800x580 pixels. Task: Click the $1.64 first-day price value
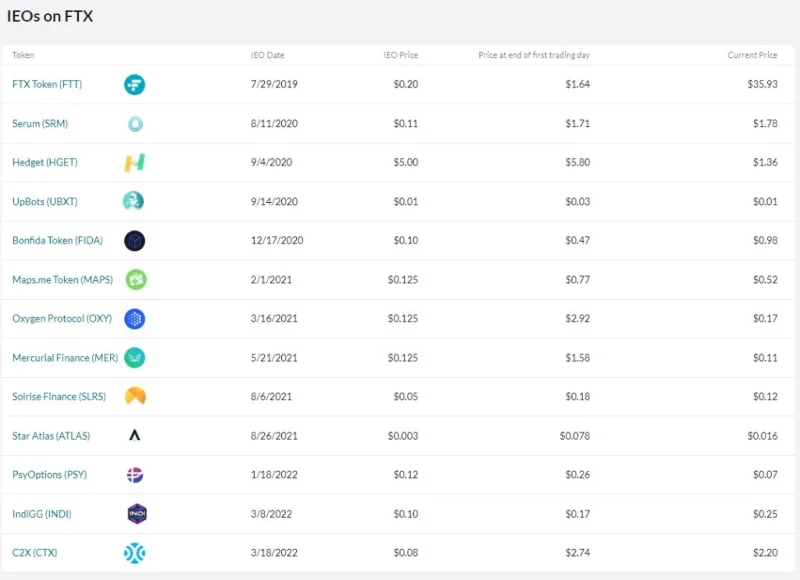pyautogui.click(x=578, y=84)
